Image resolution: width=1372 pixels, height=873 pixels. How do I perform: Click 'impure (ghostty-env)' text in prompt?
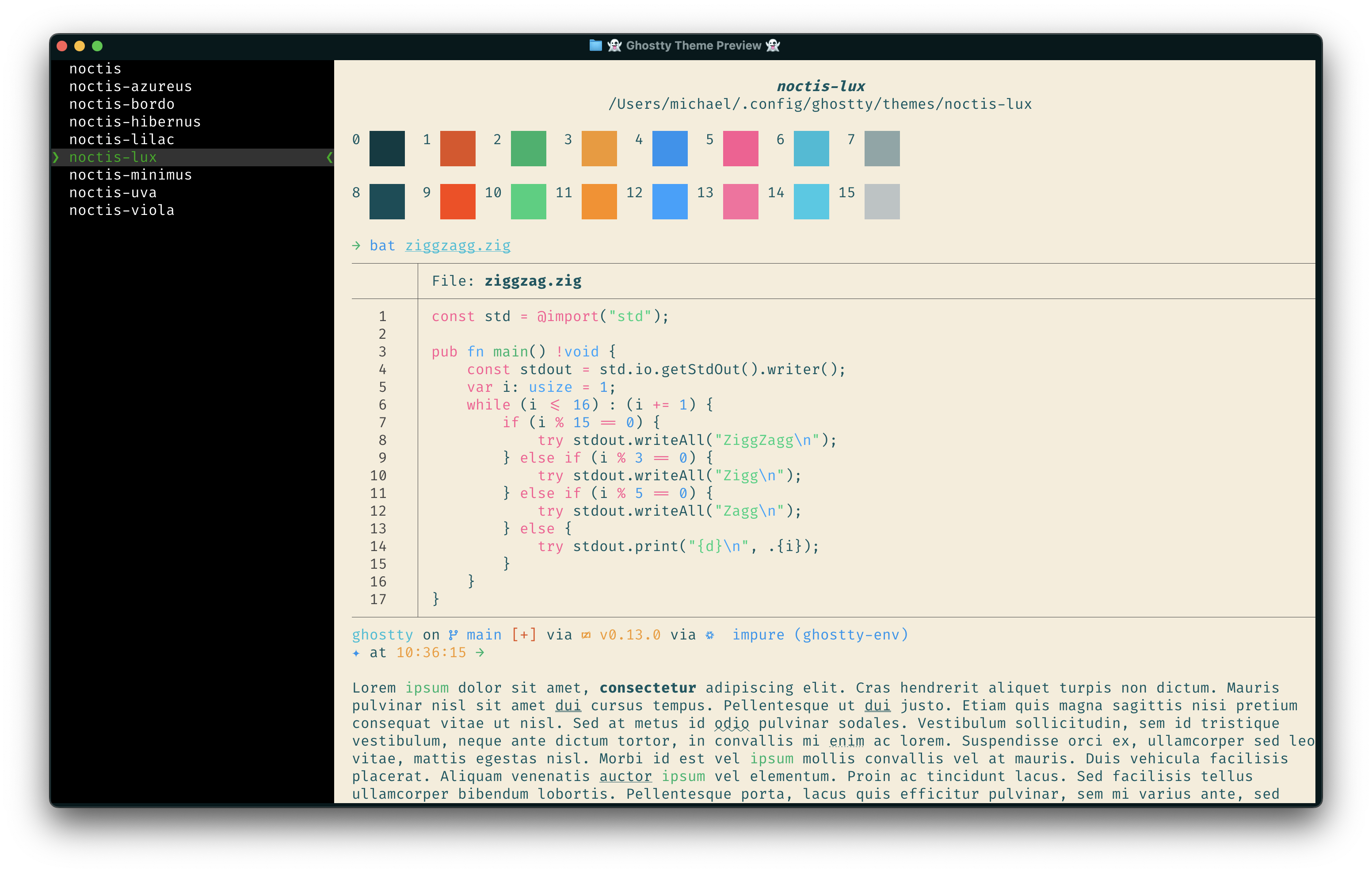click(x=820, y=635)
